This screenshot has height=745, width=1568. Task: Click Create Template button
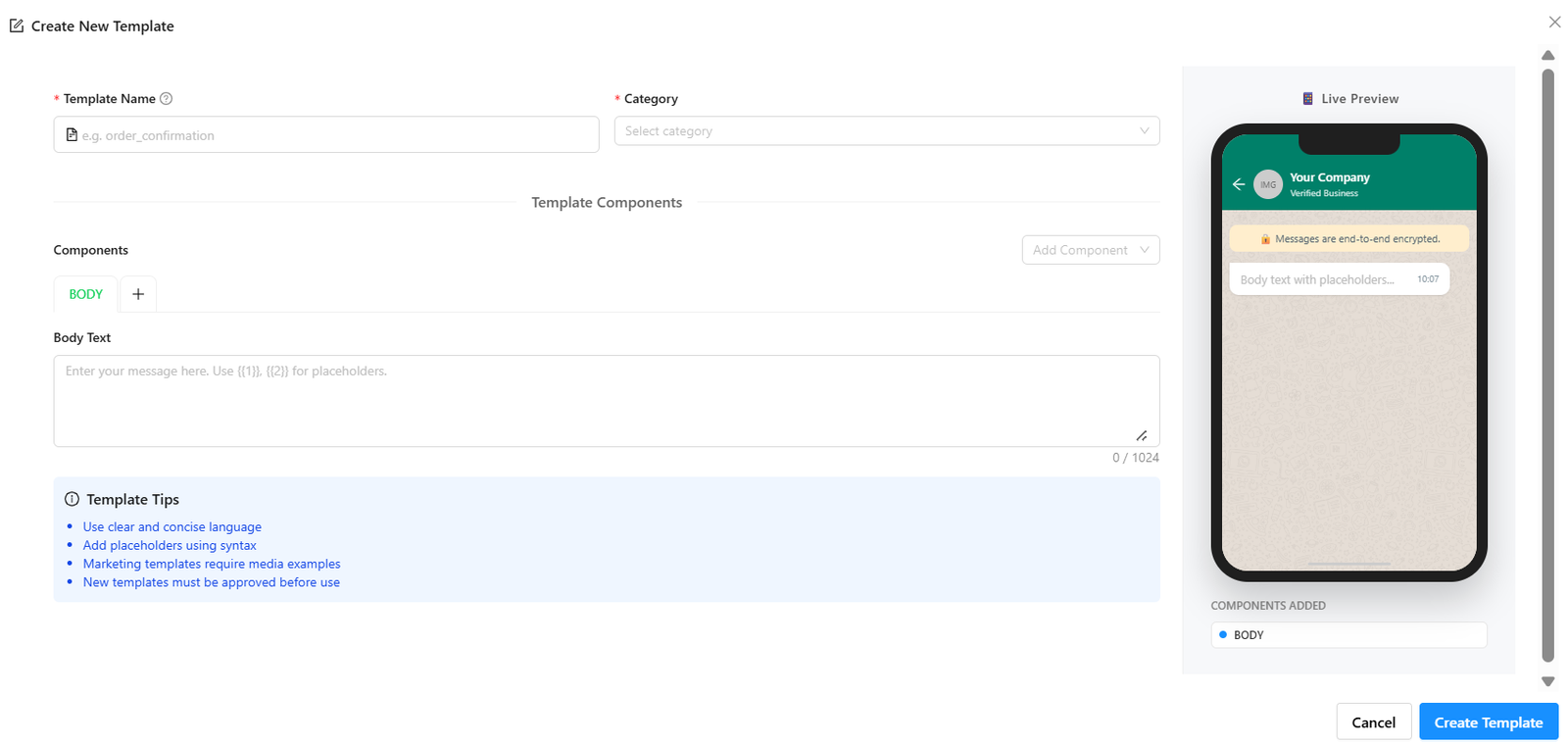click(x=1488, y=722)
